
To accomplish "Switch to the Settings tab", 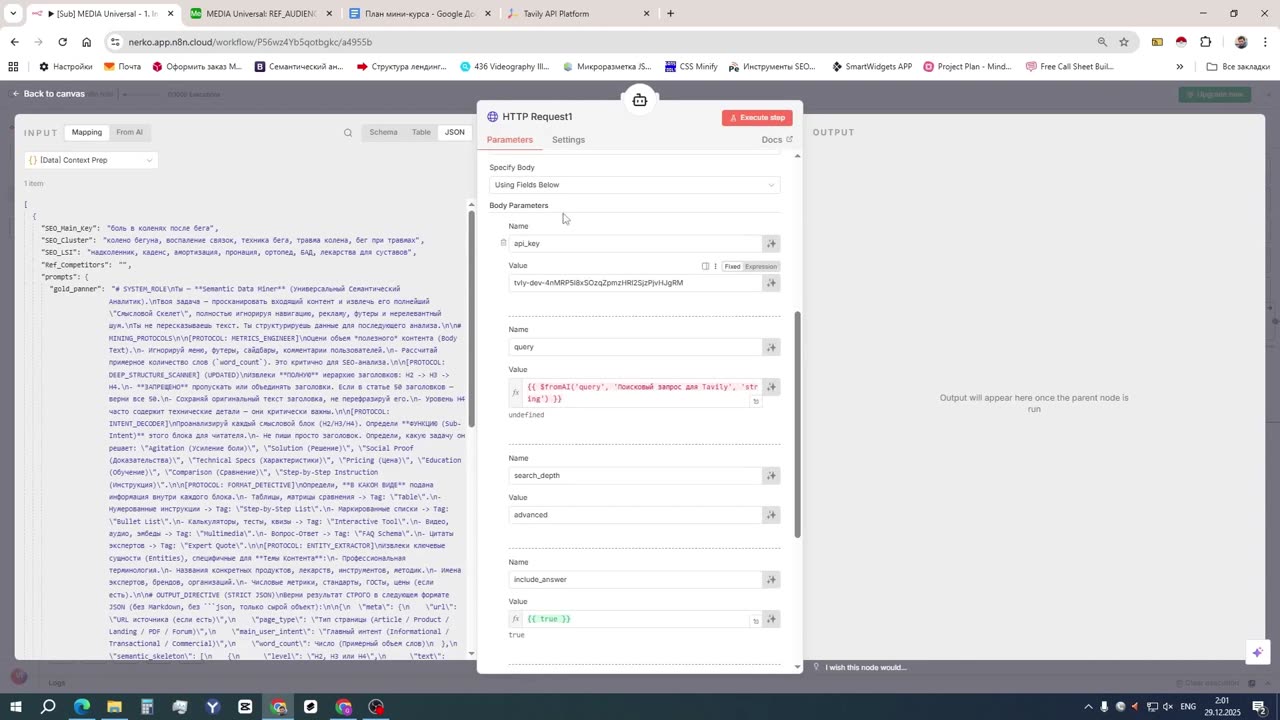I will click(x=568, y=140).
